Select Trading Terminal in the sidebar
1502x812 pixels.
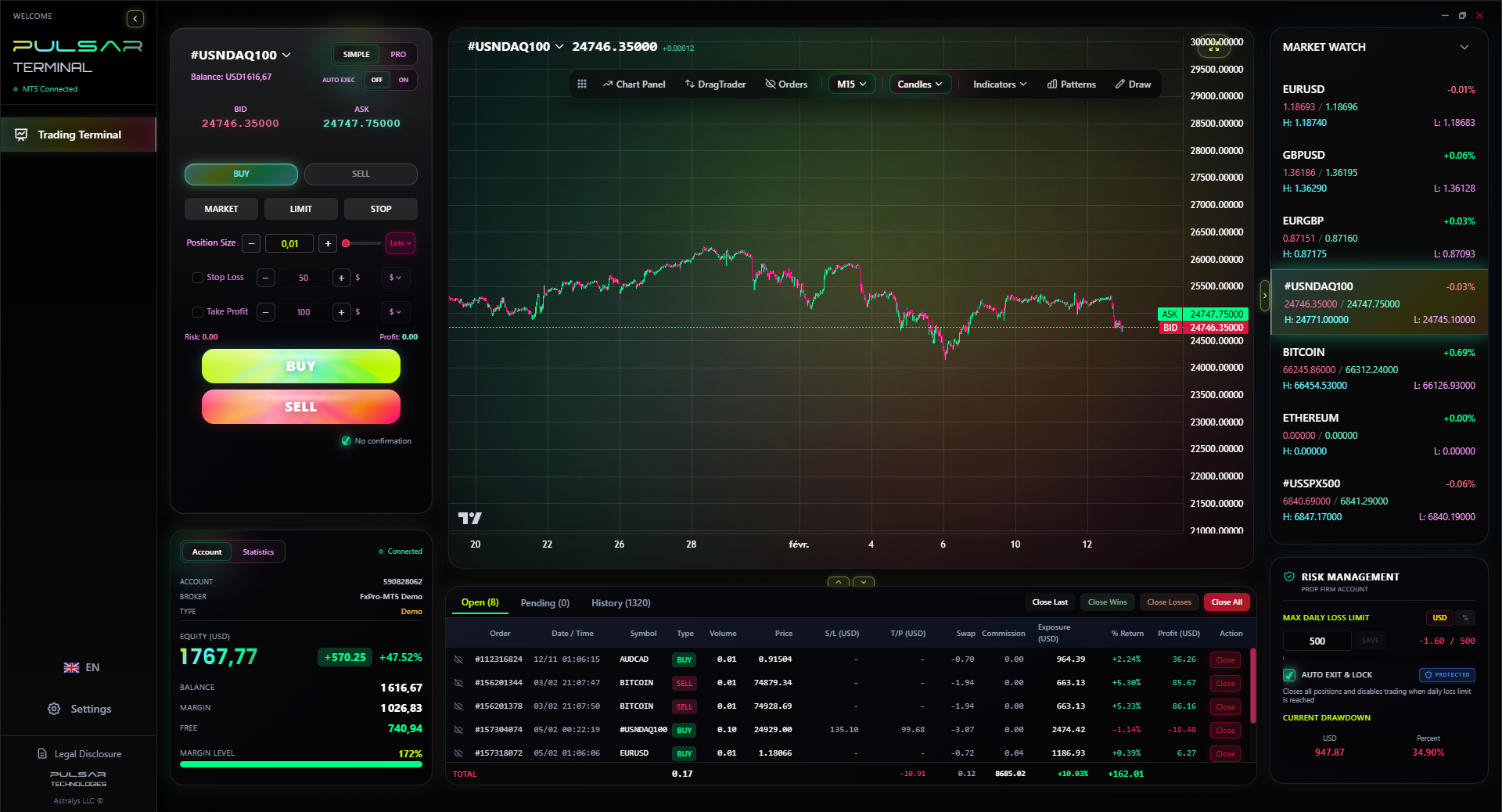pos(79,135)
